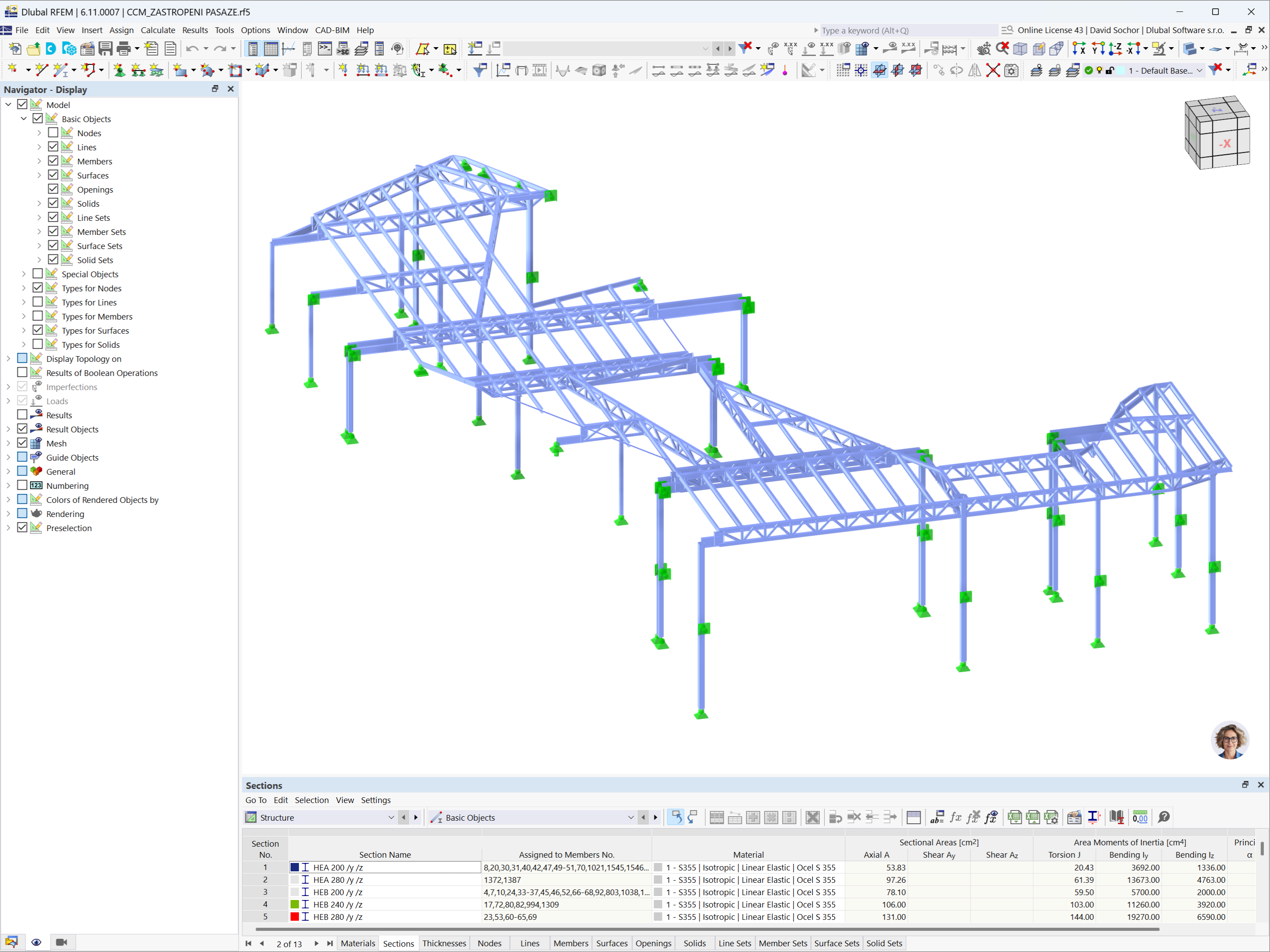Toggle the Navigator panel icon
This screenshot has width=1270, height=952.
253,49
